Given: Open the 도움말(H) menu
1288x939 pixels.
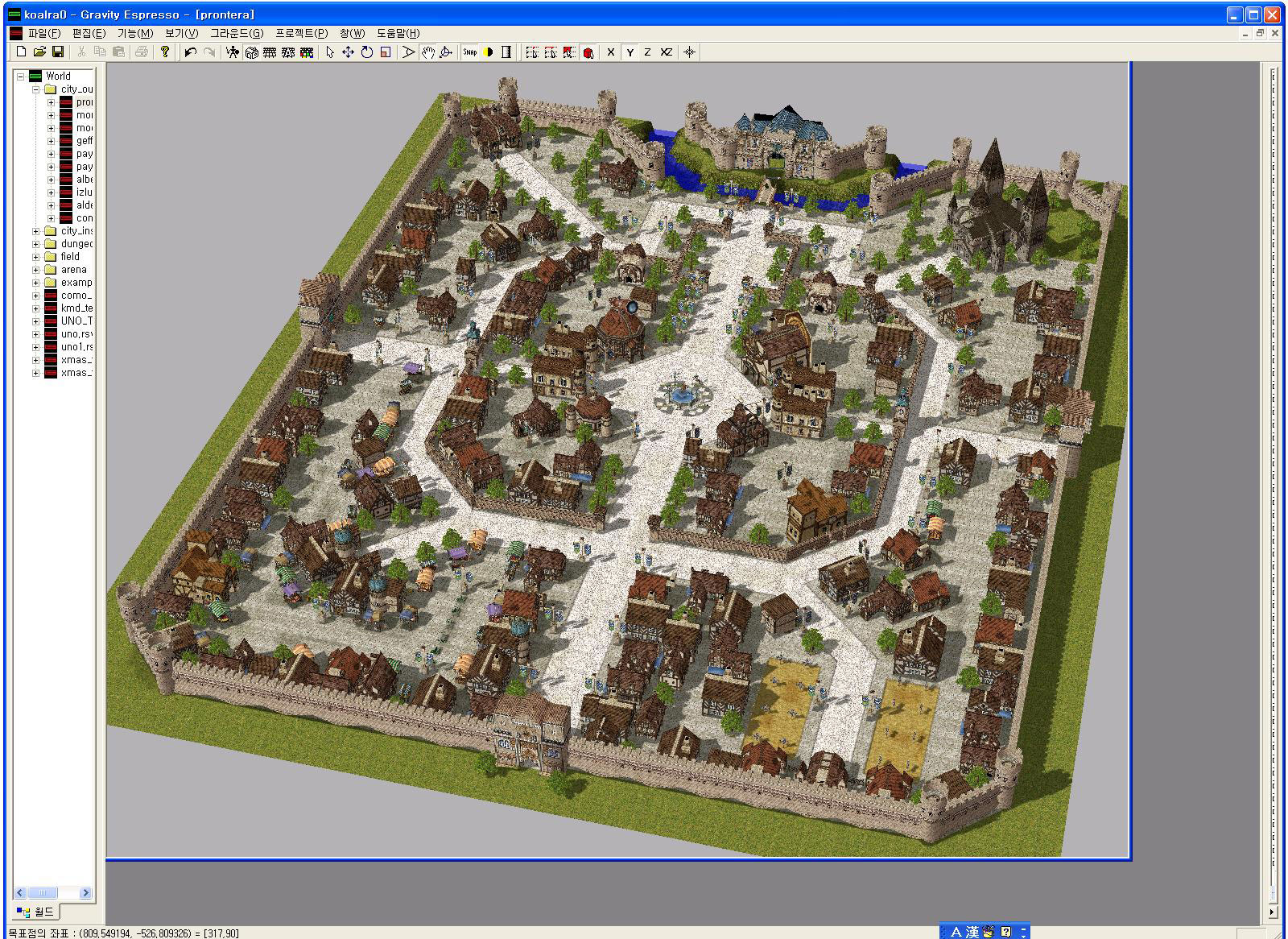Looking at the screenshot, I should click(x=398, y=33).
